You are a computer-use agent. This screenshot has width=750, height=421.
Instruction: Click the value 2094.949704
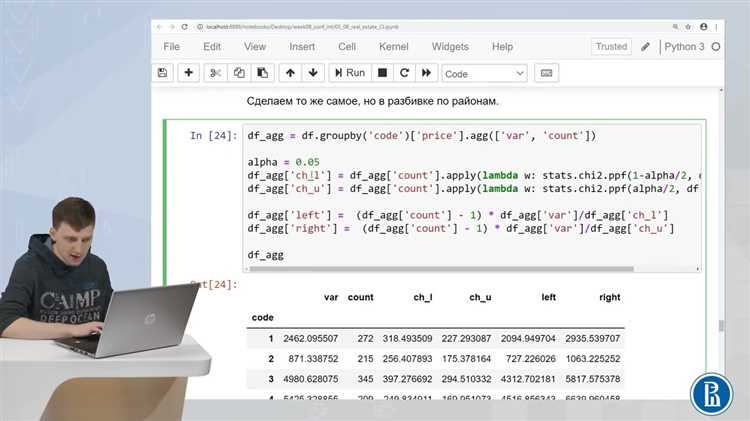point(528,338)
